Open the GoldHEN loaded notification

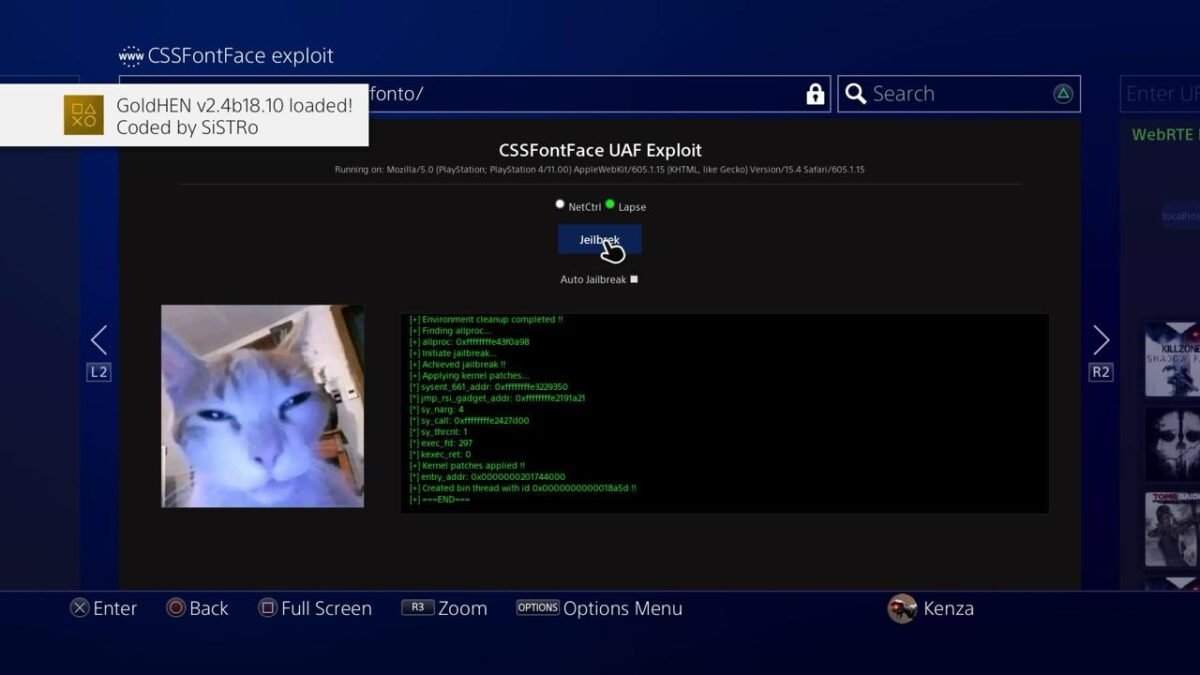(184, 115)
